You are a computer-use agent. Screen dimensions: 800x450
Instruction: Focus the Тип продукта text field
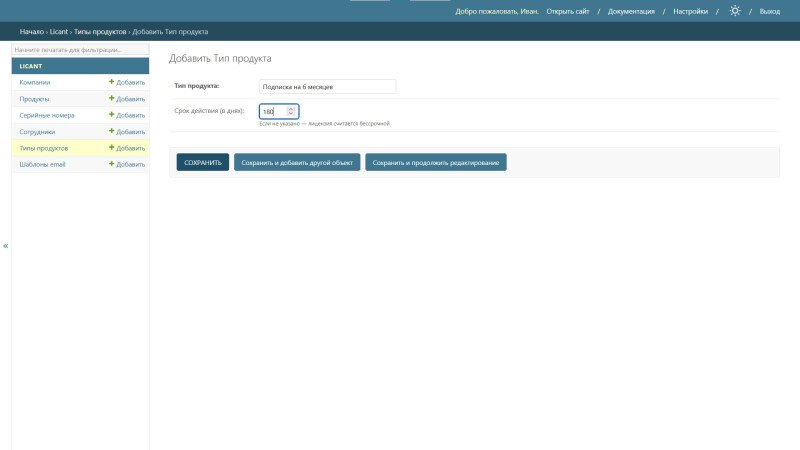(x=326, y=87)
